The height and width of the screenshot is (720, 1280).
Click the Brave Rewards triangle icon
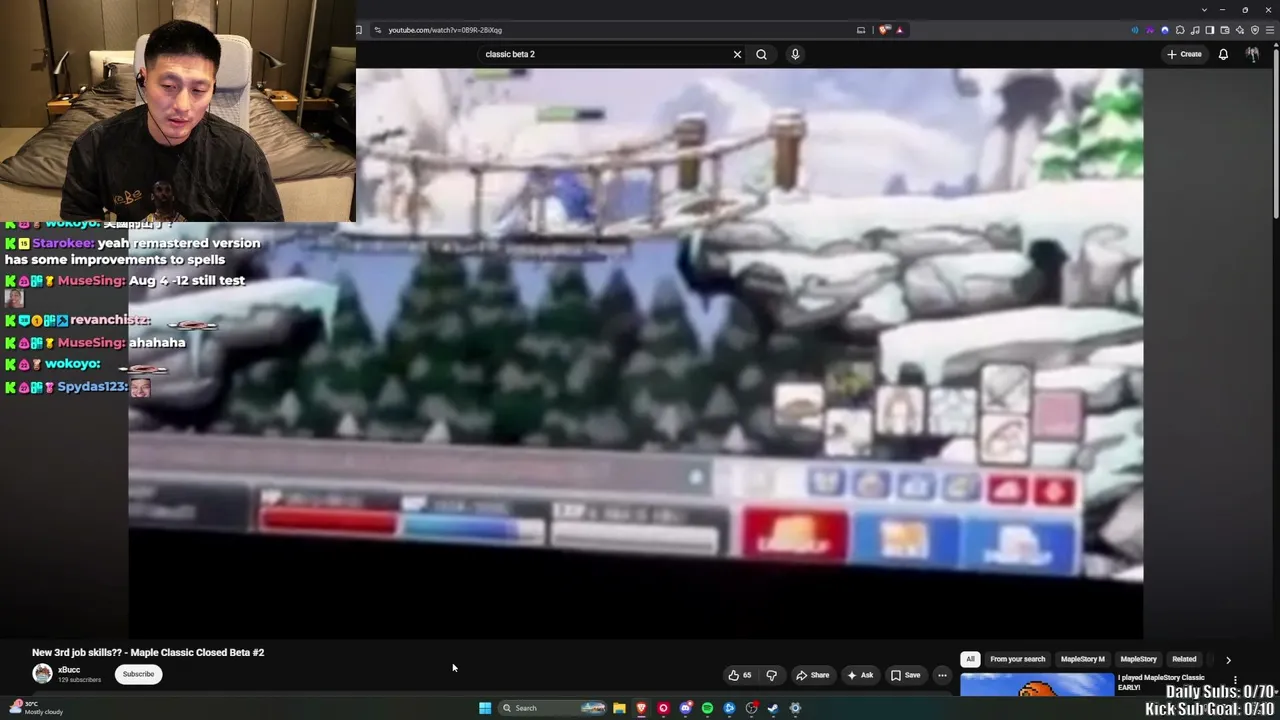[x=899, y=30]
